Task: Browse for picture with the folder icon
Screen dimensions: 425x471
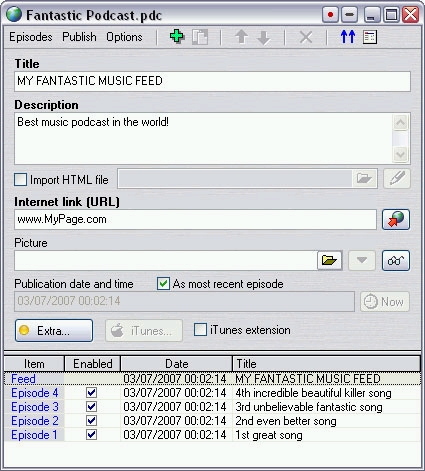Action: [329, 260]
